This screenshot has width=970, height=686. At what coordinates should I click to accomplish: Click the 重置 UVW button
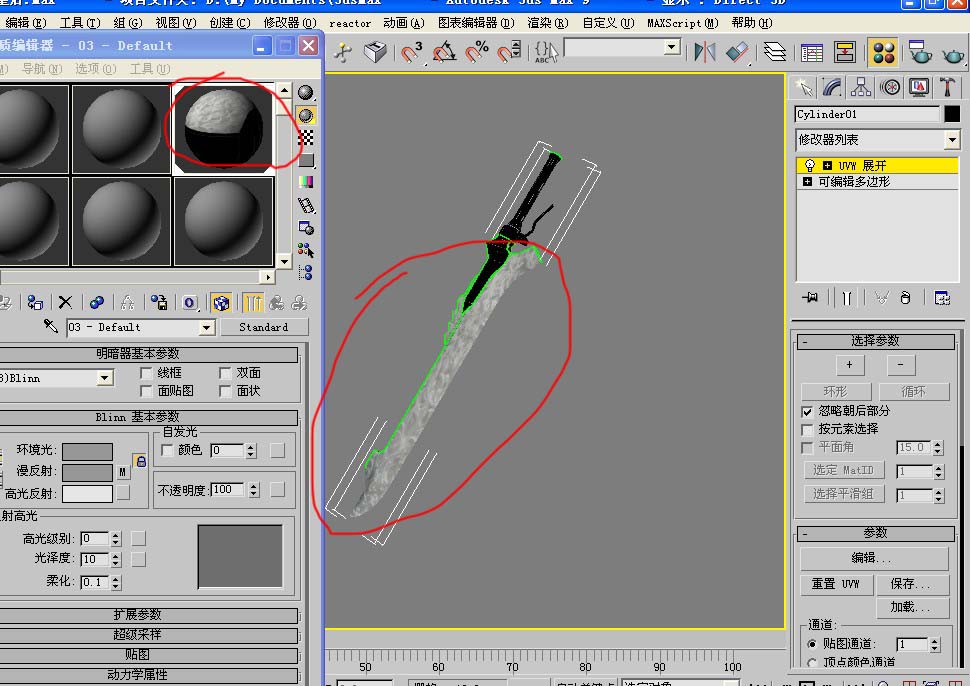point(836,584)
